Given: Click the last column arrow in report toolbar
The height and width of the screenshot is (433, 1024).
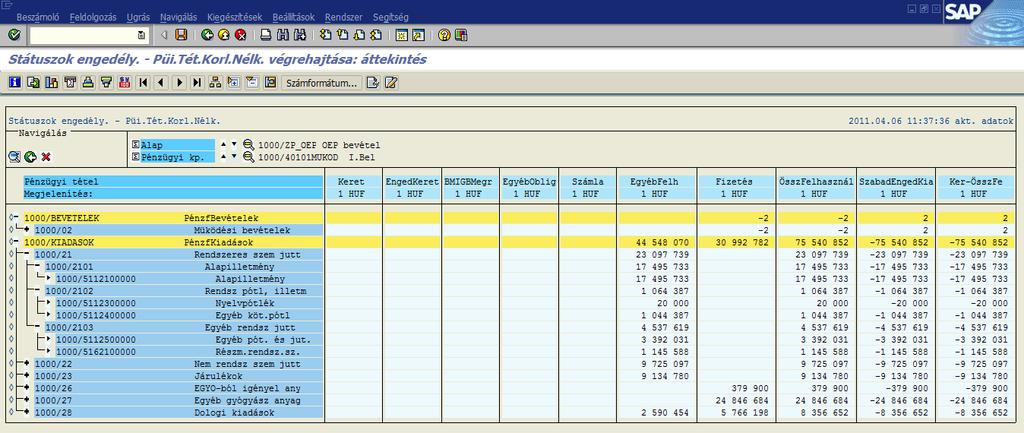Looking at the screenshot, I should click(197, 82).
